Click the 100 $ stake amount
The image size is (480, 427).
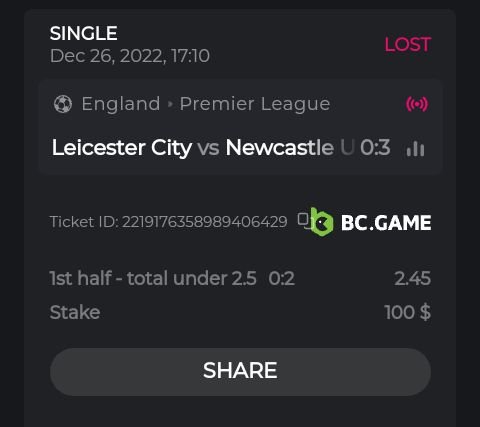[x=408, y=312]
